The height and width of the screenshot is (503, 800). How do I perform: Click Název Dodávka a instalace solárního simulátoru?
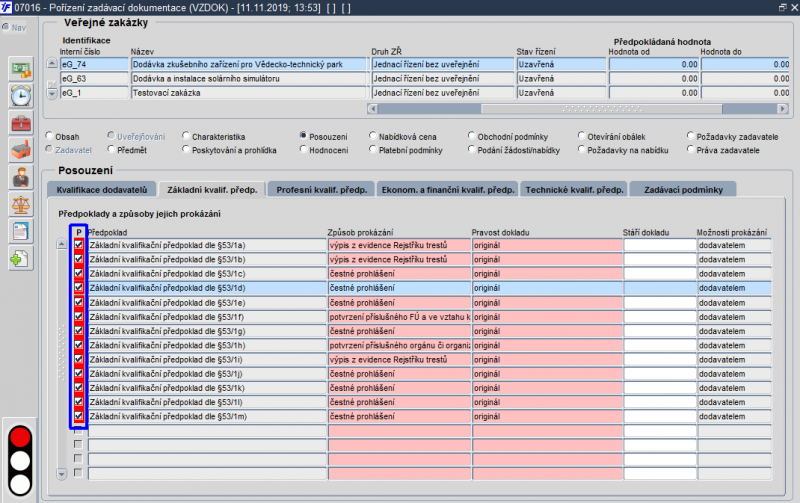[x=249, y=79]
